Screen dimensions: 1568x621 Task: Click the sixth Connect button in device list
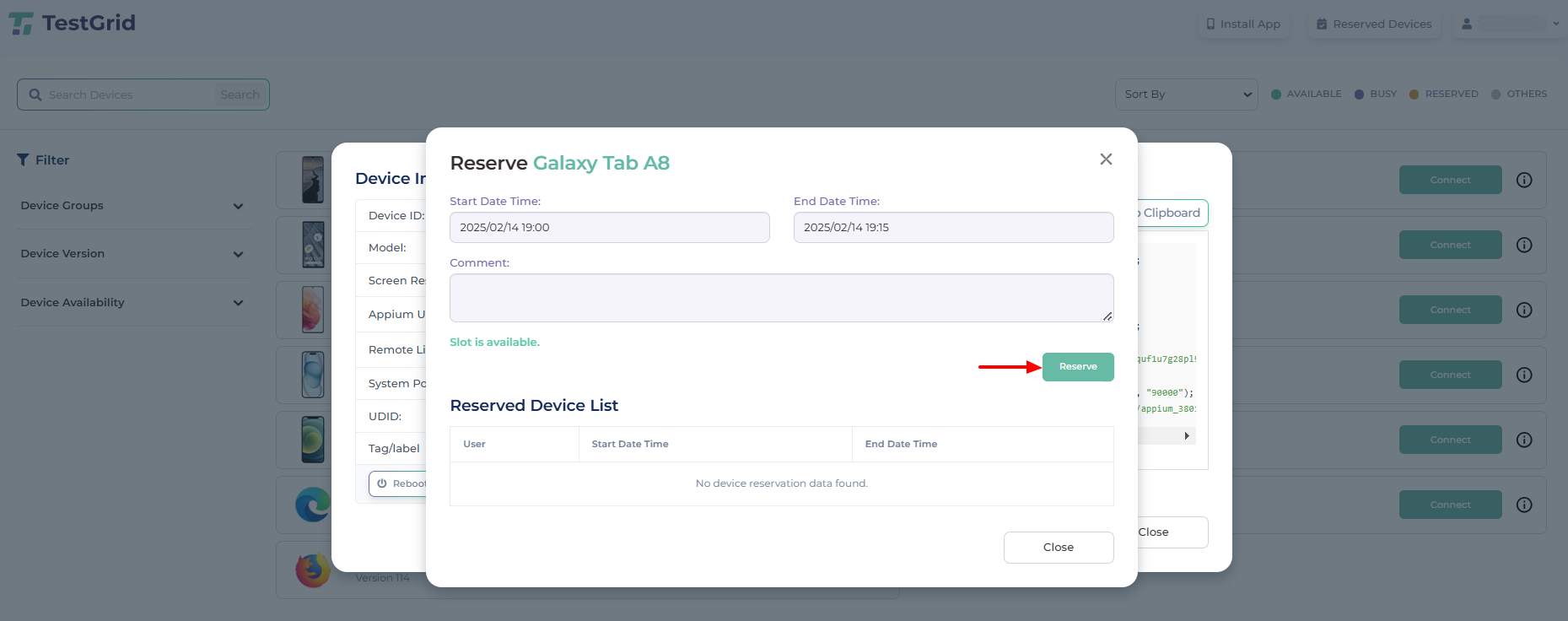pyautogui.click(x=1450, y=505)
